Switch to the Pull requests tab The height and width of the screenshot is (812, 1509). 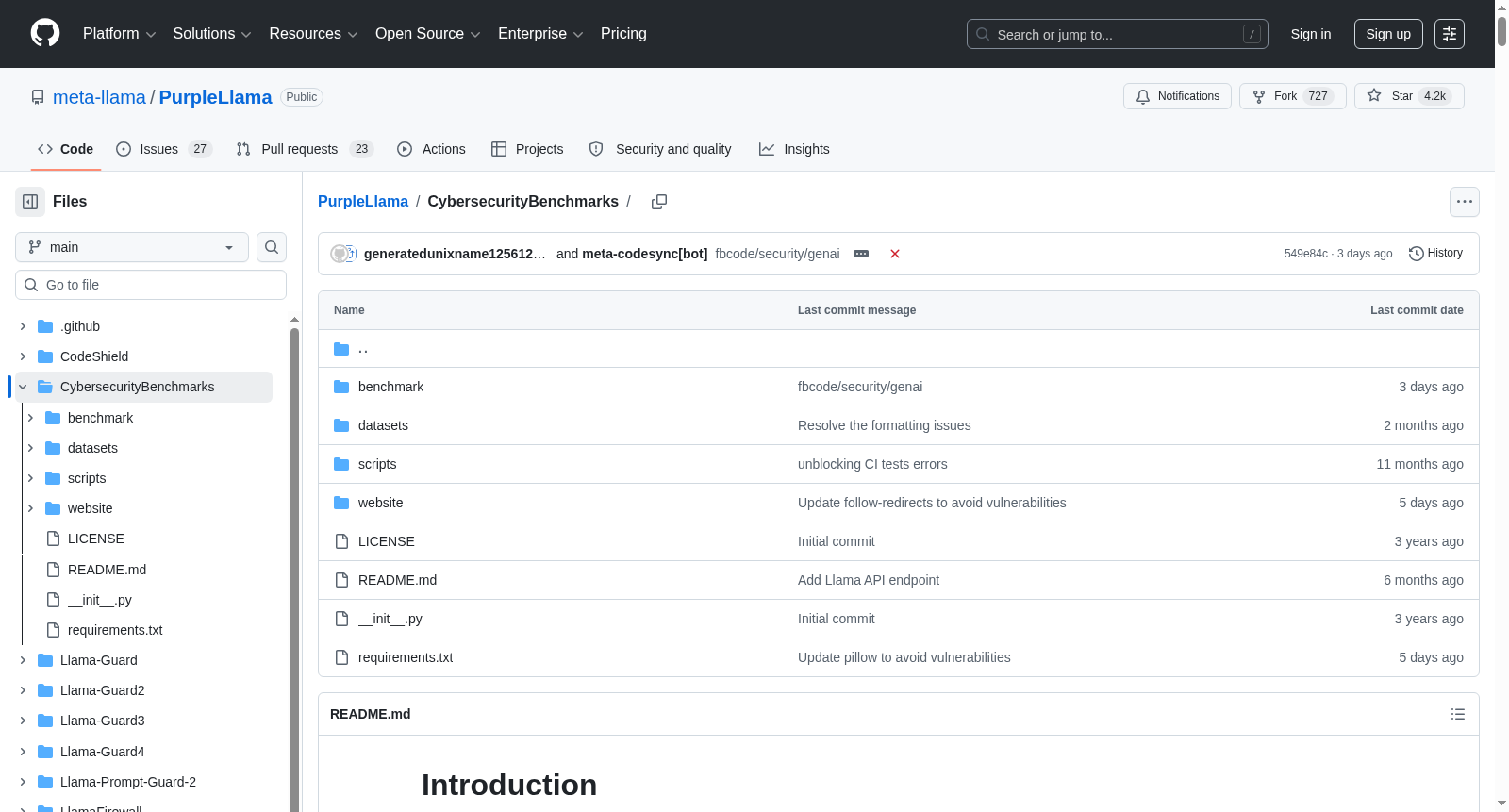tap(305, 149)
